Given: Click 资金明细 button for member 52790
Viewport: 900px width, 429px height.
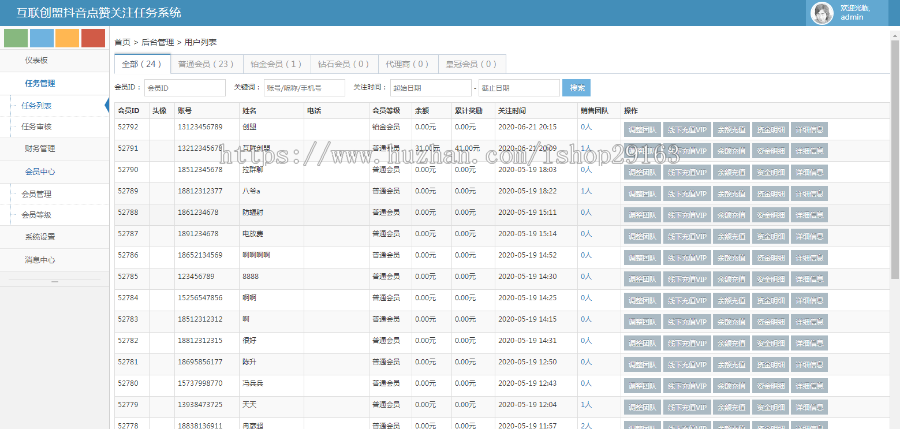Looking at the screenshot, I should point(766,170).
